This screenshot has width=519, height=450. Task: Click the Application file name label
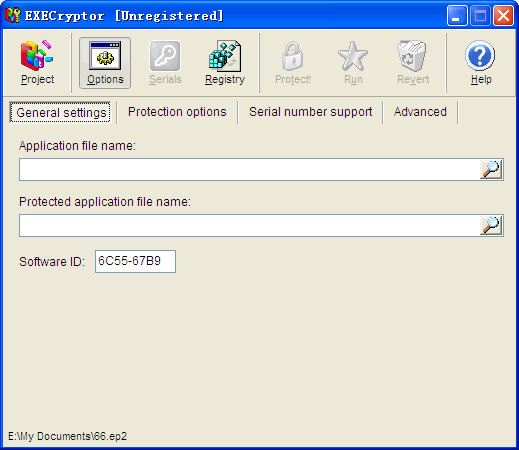(x=77, y=146)
